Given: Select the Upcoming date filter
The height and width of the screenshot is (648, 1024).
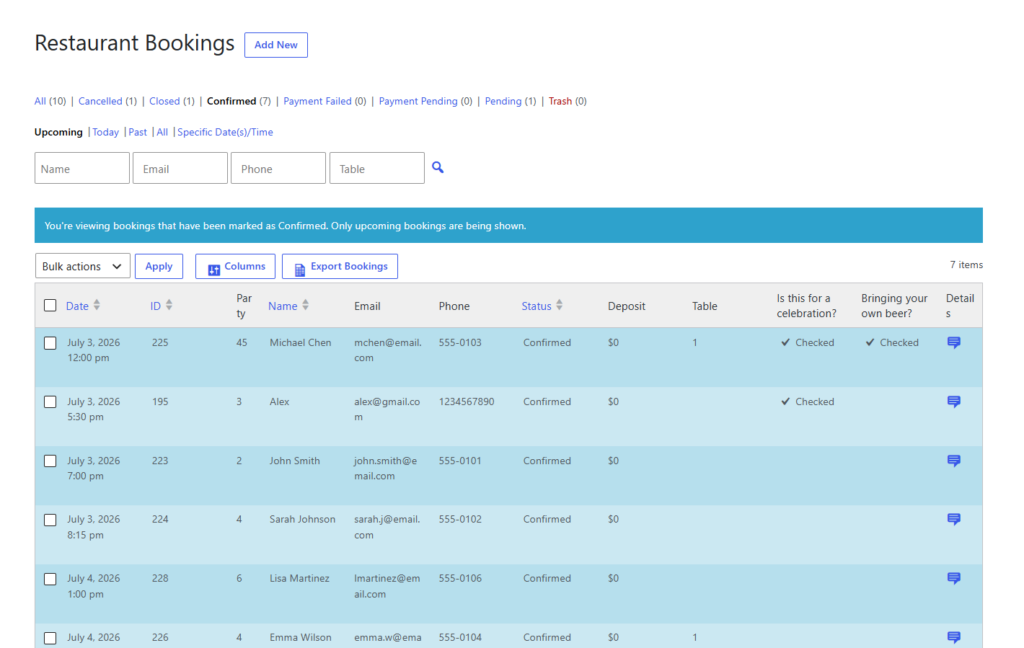Looking at the screenshot, I should (58, 132).
